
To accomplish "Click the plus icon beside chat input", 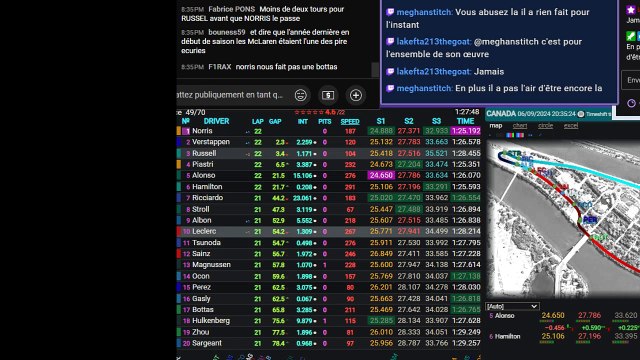I will click(x=356, y=95).
